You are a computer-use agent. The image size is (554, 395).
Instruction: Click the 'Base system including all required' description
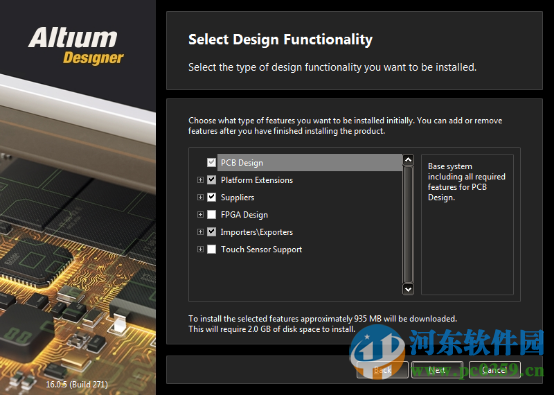click(466, 182)
